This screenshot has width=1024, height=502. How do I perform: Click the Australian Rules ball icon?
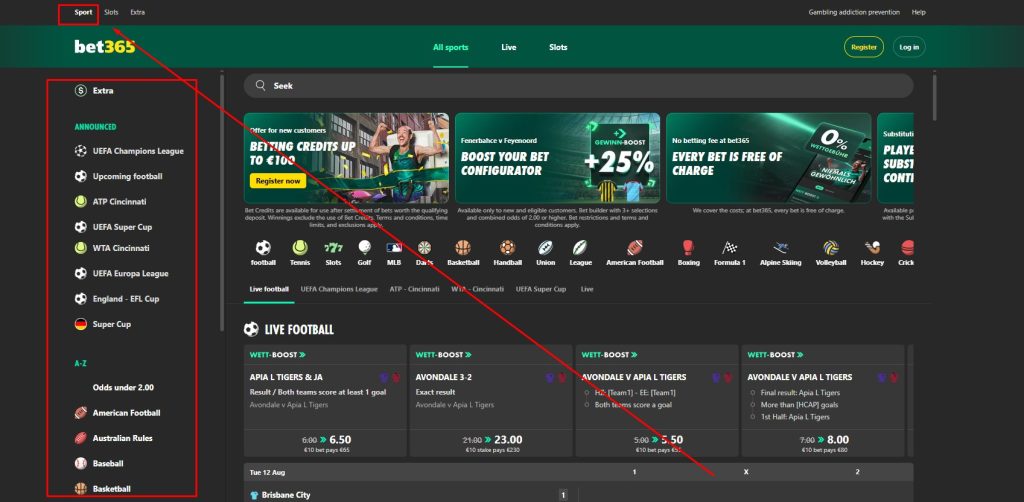click(x=80, y=438)
